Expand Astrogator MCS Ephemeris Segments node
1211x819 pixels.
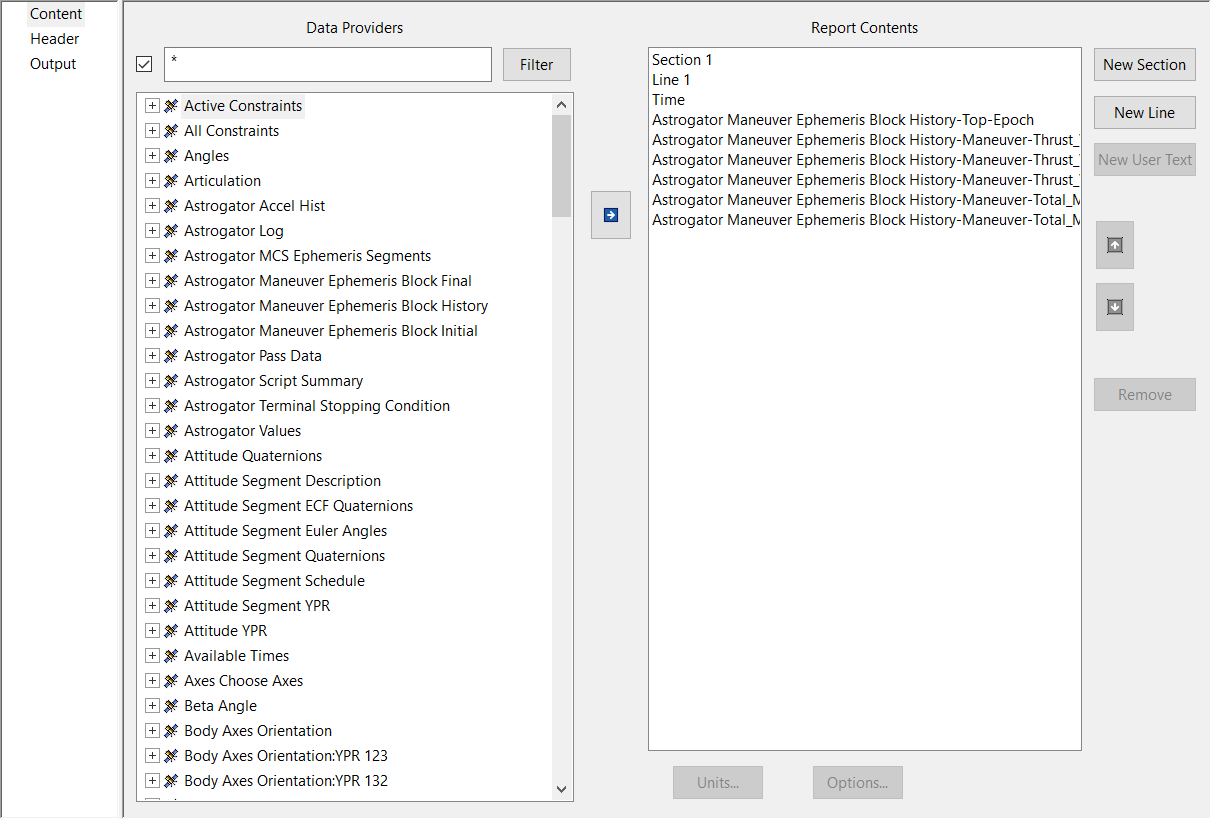(x=152, y=255)
